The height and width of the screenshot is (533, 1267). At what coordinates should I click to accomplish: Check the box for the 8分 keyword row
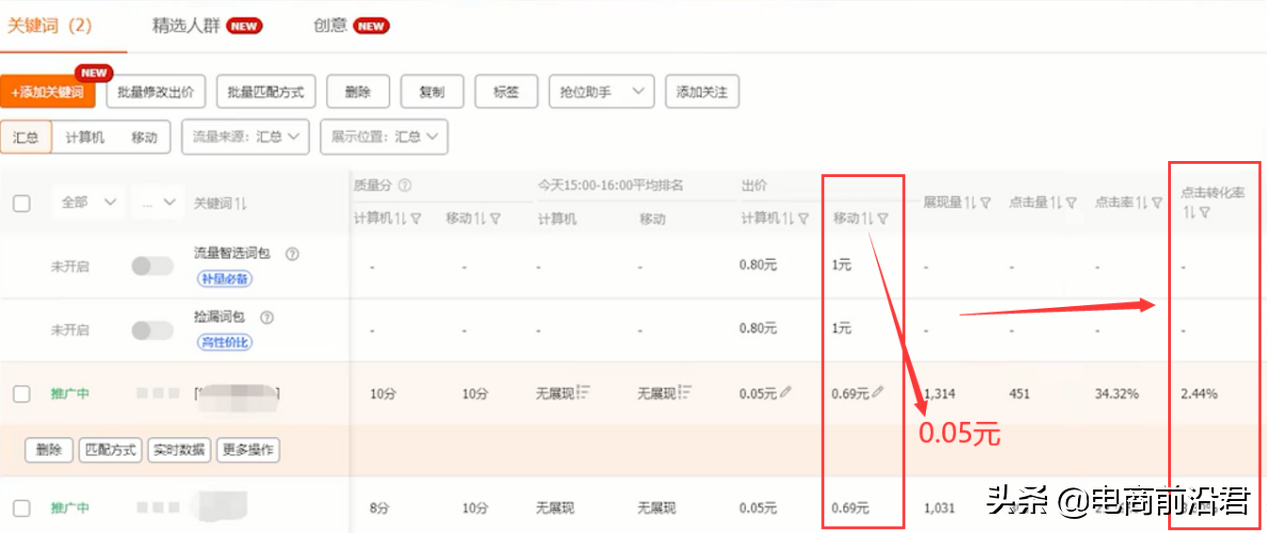point(21,508)
